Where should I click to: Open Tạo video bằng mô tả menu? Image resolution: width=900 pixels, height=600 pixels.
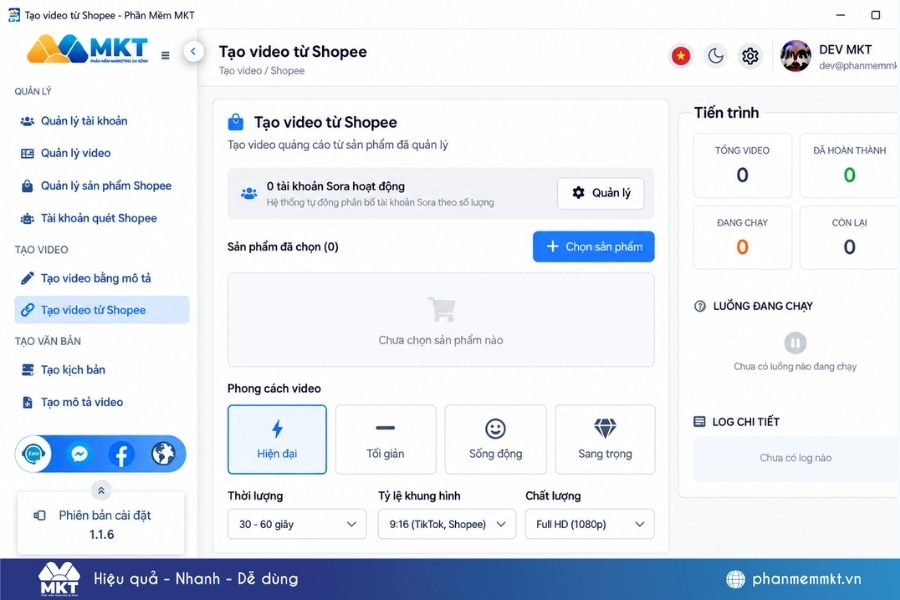pos(102,278)
